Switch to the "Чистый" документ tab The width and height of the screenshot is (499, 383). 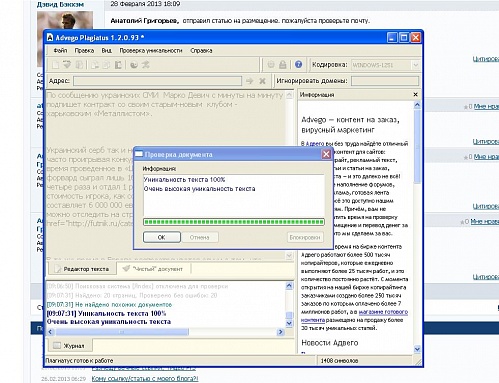coord(154,269)
